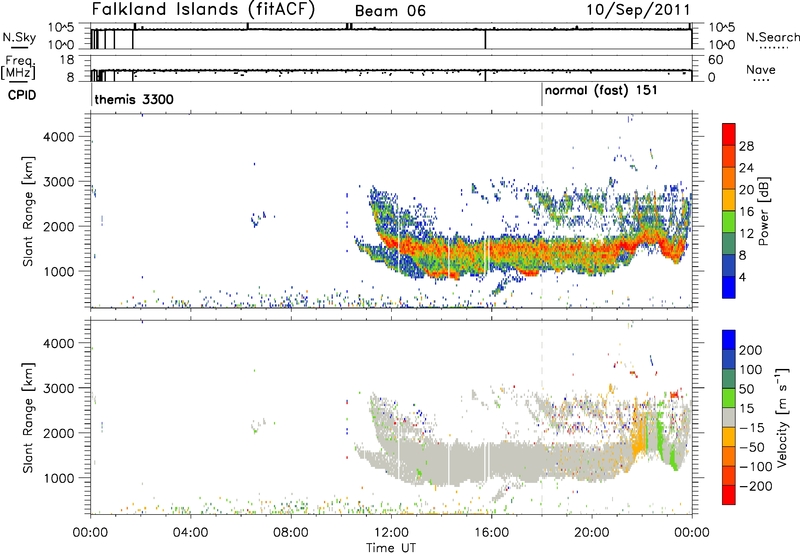
Task: Click the 'Nave' legend label
Action: pyautogui.click(x=761, y=69)
